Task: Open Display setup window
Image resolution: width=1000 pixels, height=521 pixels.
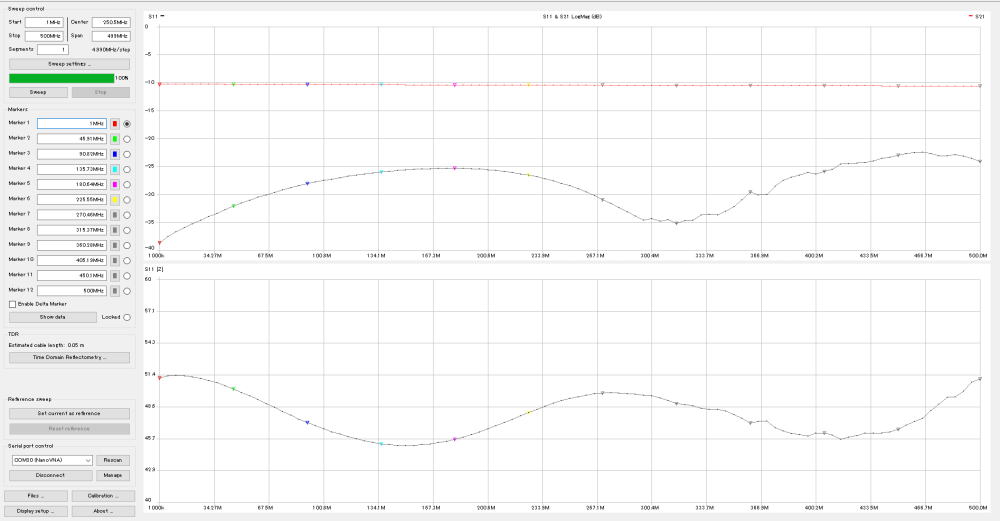Action: (x=36, y=511)
